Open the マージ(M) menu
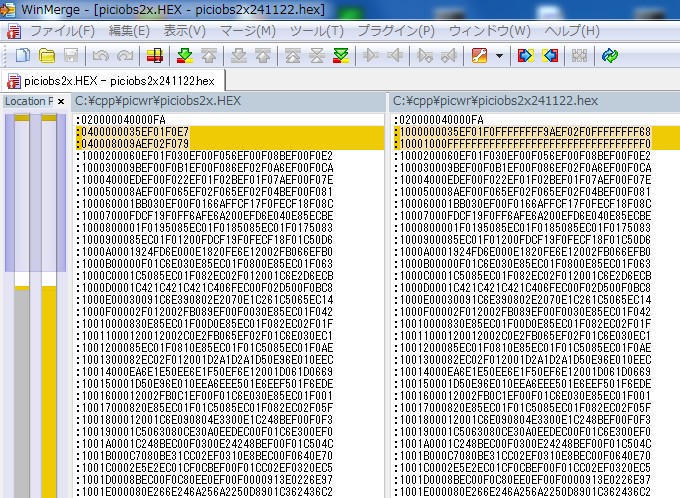The width and height of the screenshot is (680, 498). tap(248, 31)
